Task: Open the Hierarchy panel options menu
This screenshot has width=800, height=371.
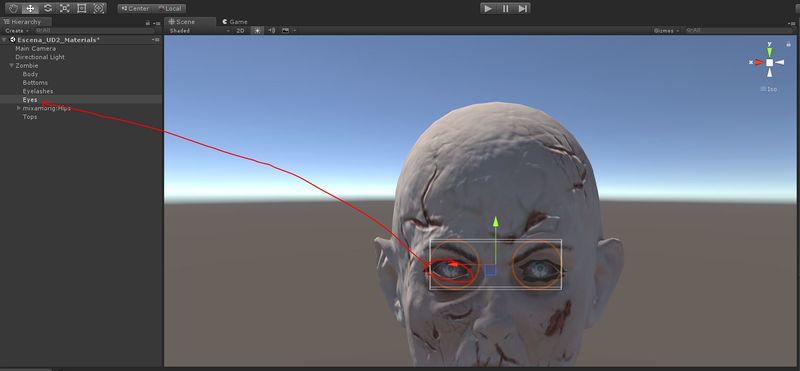Action: pos(157,22)
